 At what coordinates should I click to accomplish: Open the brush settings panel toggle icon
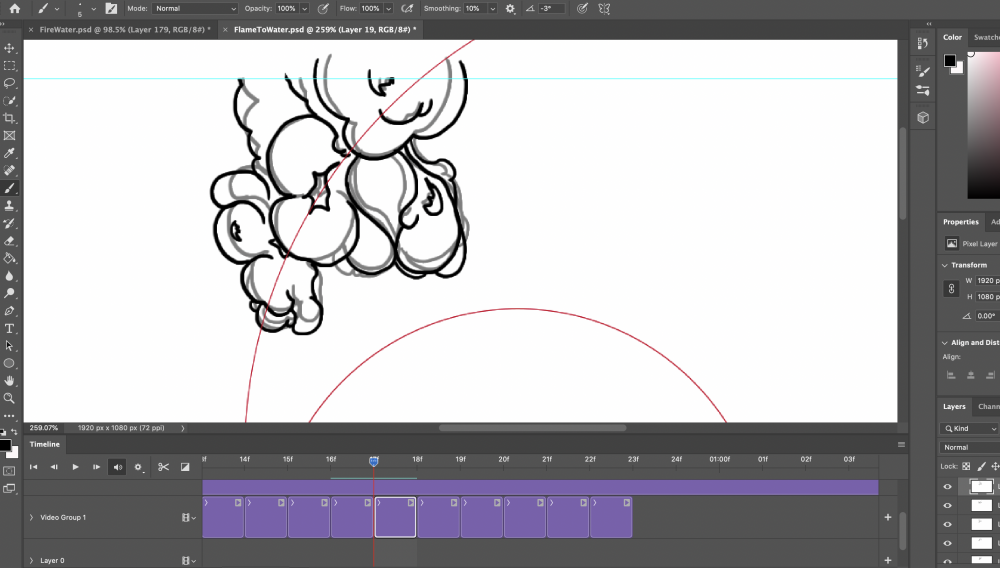[x=112, y=8]
